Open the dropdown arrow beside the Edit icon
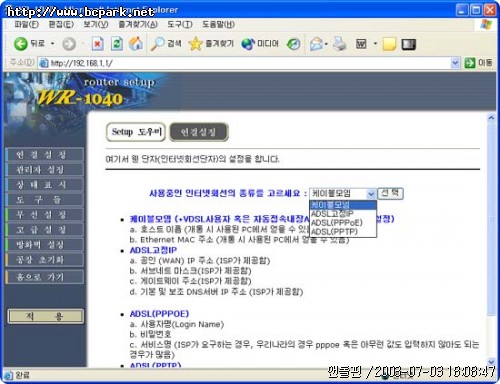Image resolution: width=500 pixels, height=384 pixels. point(375,44)
